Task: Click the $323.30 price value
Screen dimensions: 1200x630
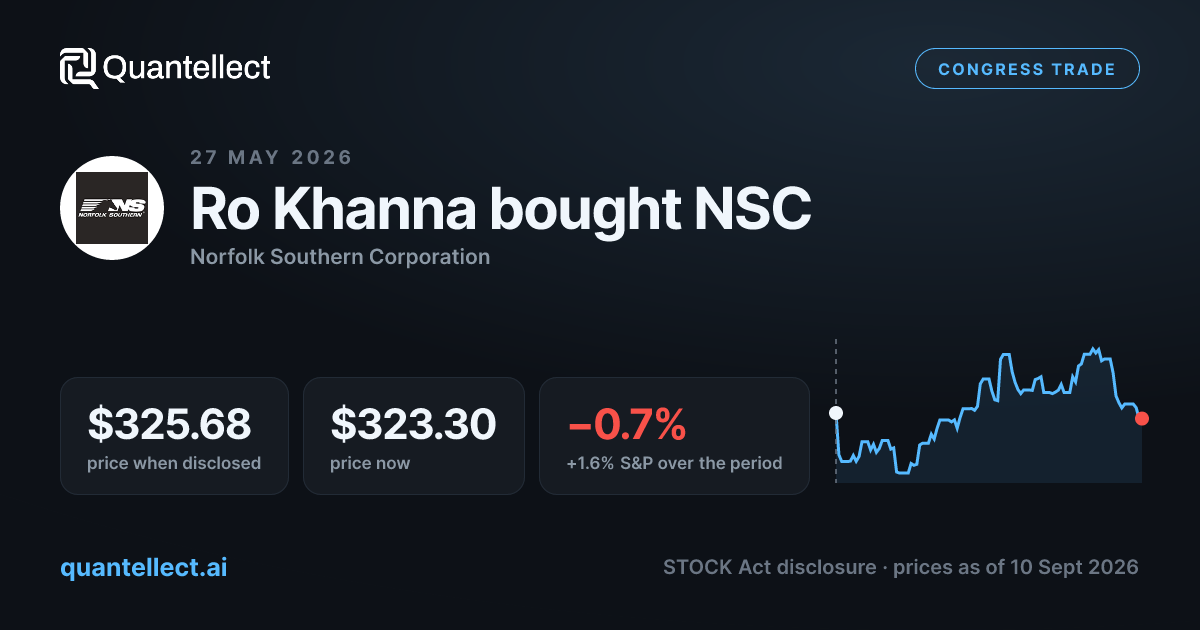Action: [413, 424]
